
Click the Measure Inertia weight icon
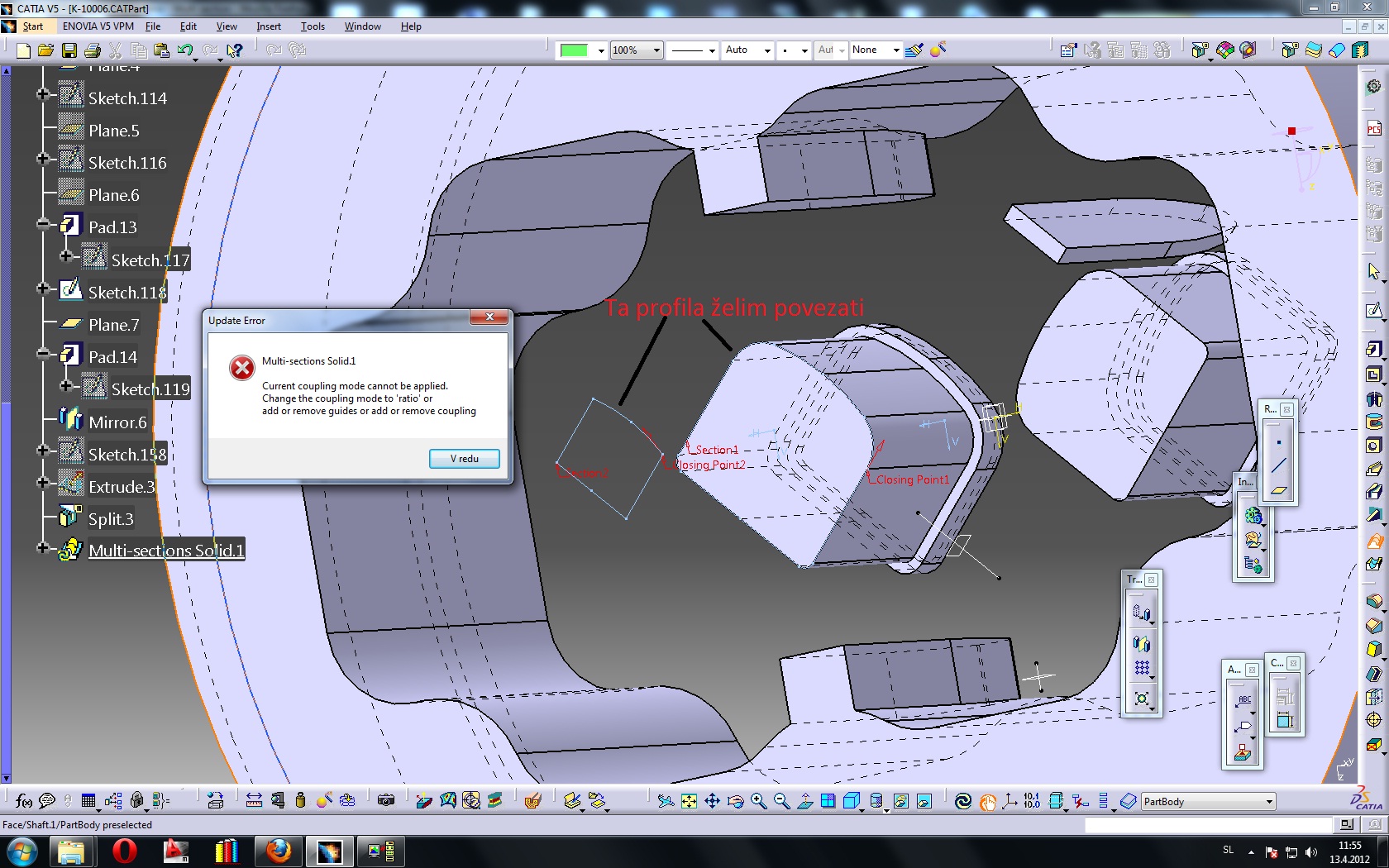coord(300,800)
